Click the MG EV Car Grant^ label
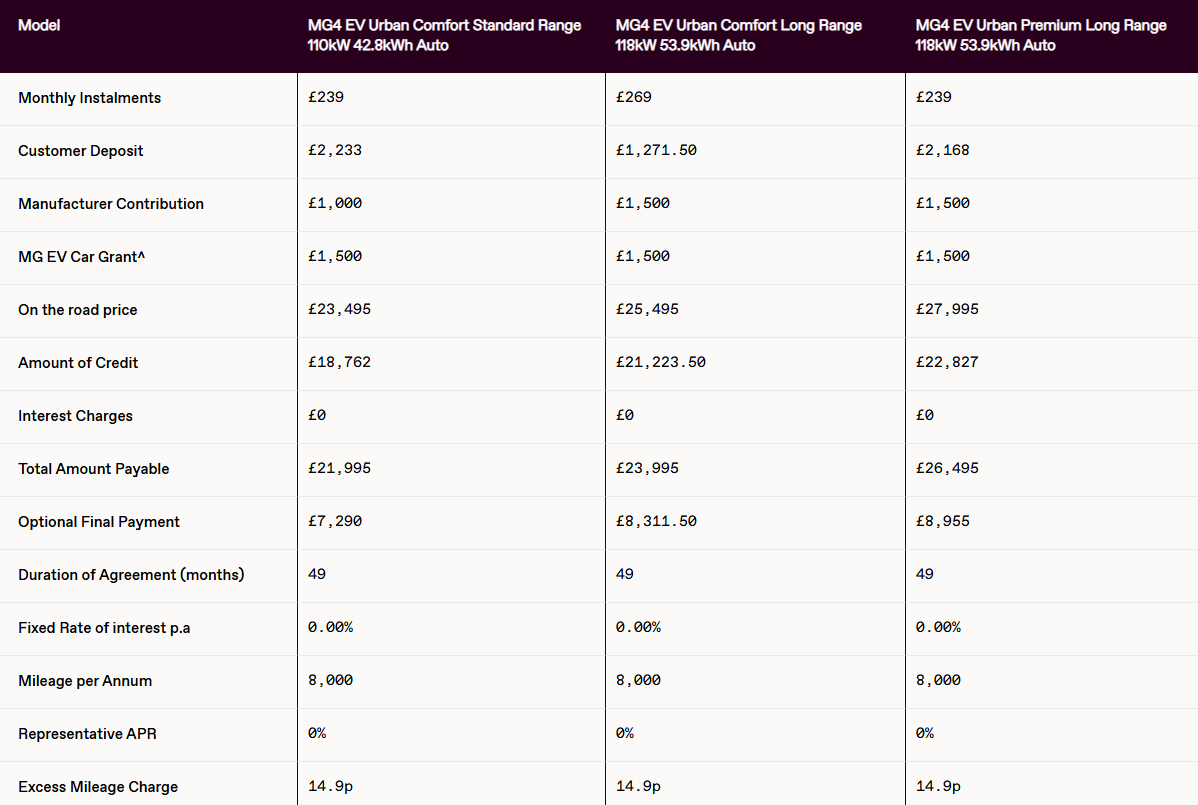1198x805 pixels. [x=81, y=257]
